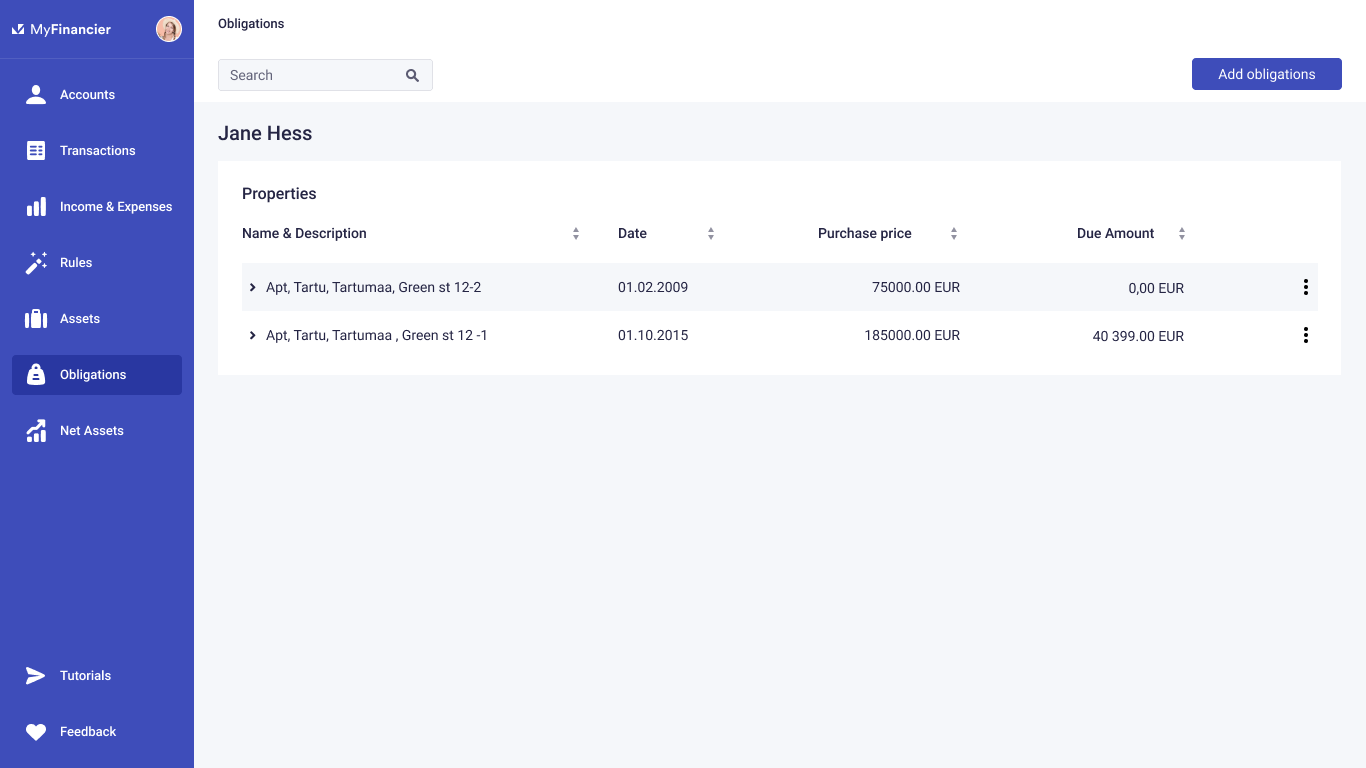
Task: Click the Feedback heart icon
Action: pyautogui.click(x=36, y=732)
